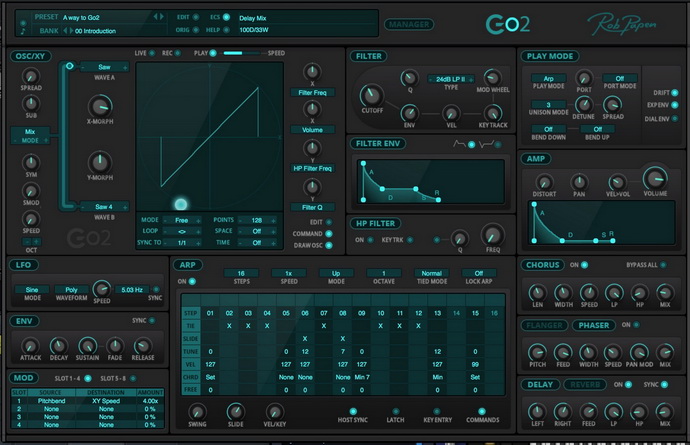Toggle arp Host Sync

coord(352,412)
